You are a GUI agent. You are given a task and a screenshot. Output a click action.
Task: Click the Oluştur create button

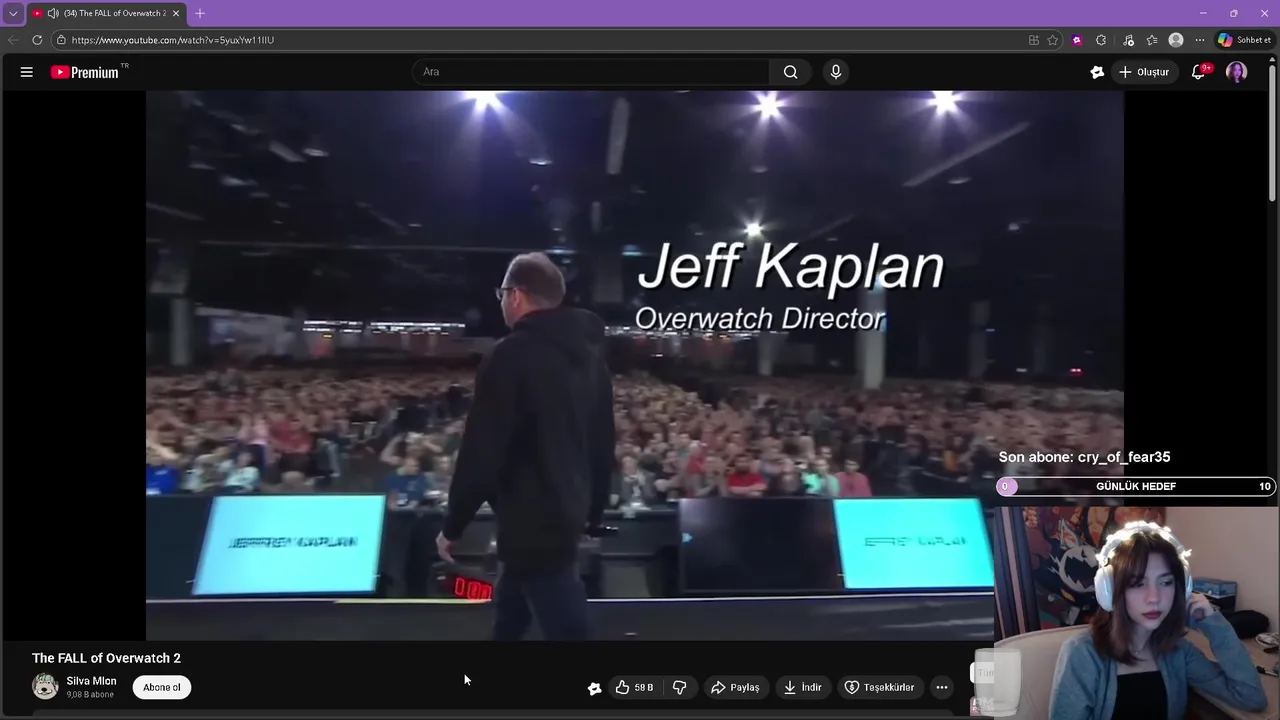[1144, 72]
